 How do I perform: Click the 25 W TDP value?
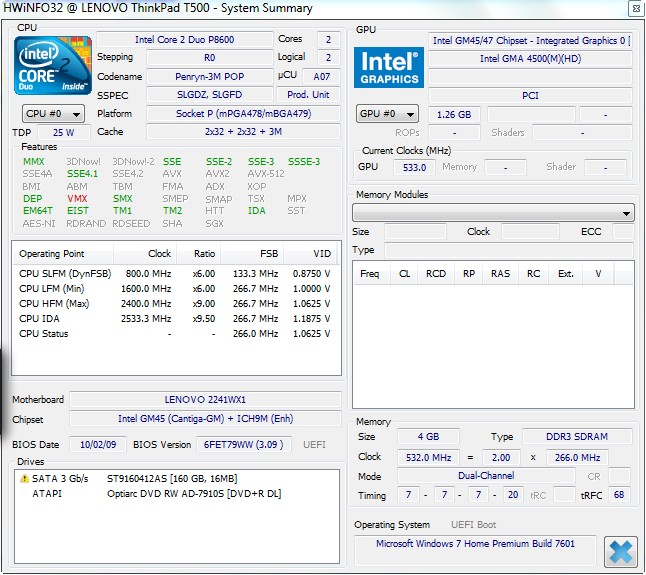coord(63,133)
